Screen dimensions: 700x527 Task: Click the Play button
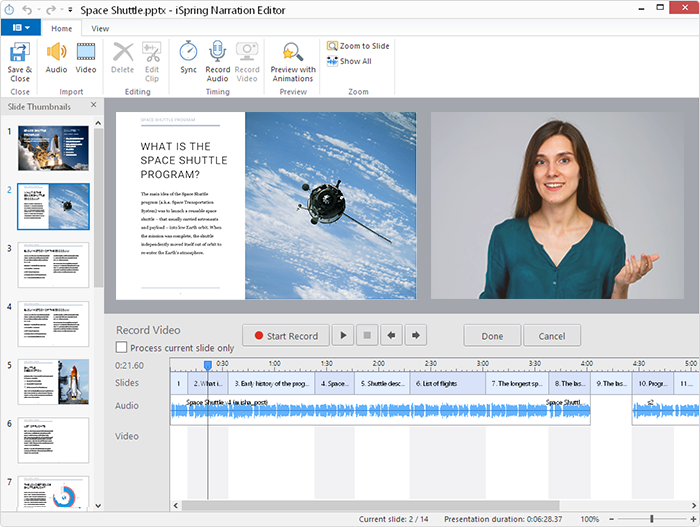pos(343,335)
